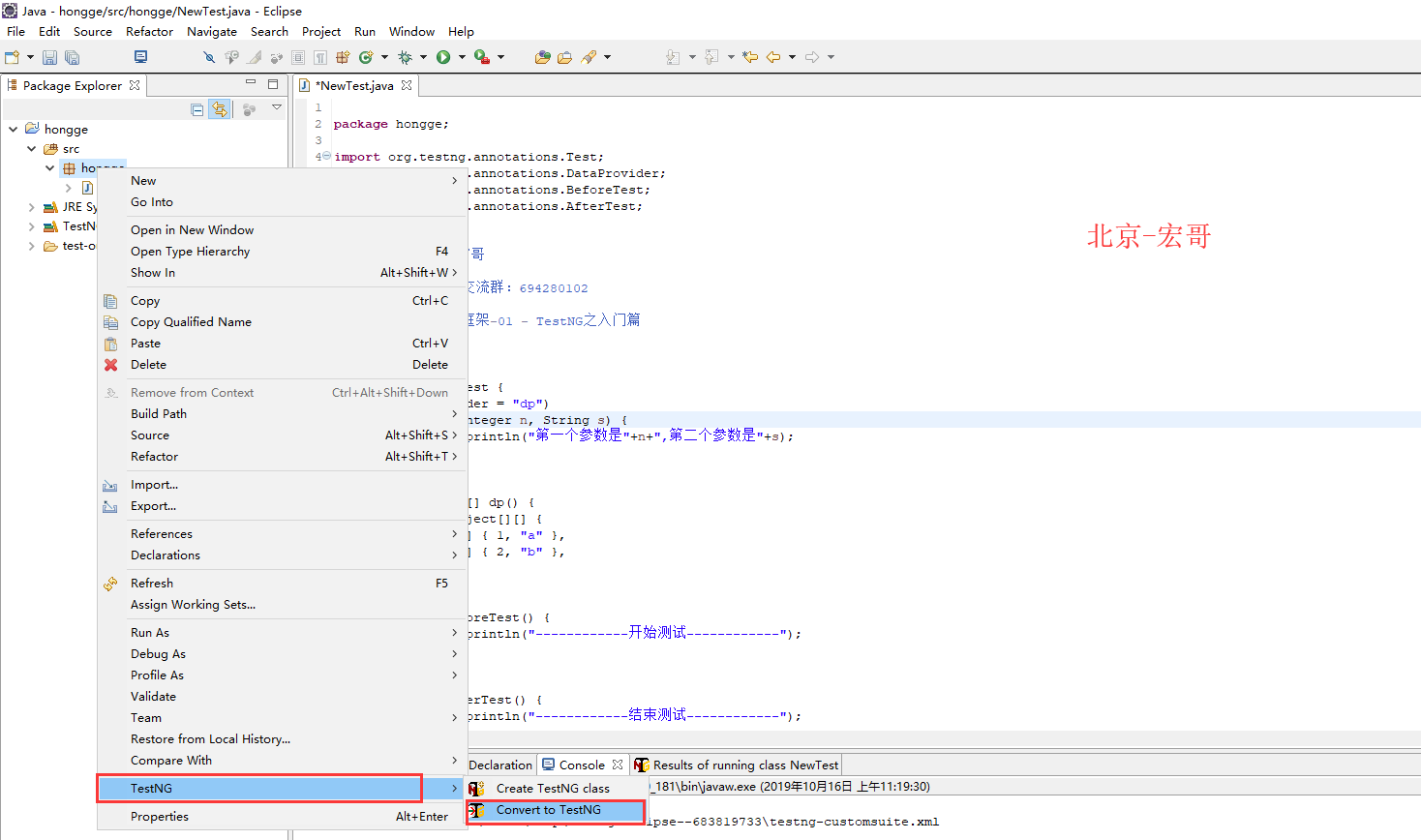Toggle Show Whitespace Characters pilcrow icon
The image size is (1421, 840).
point(320,57)
